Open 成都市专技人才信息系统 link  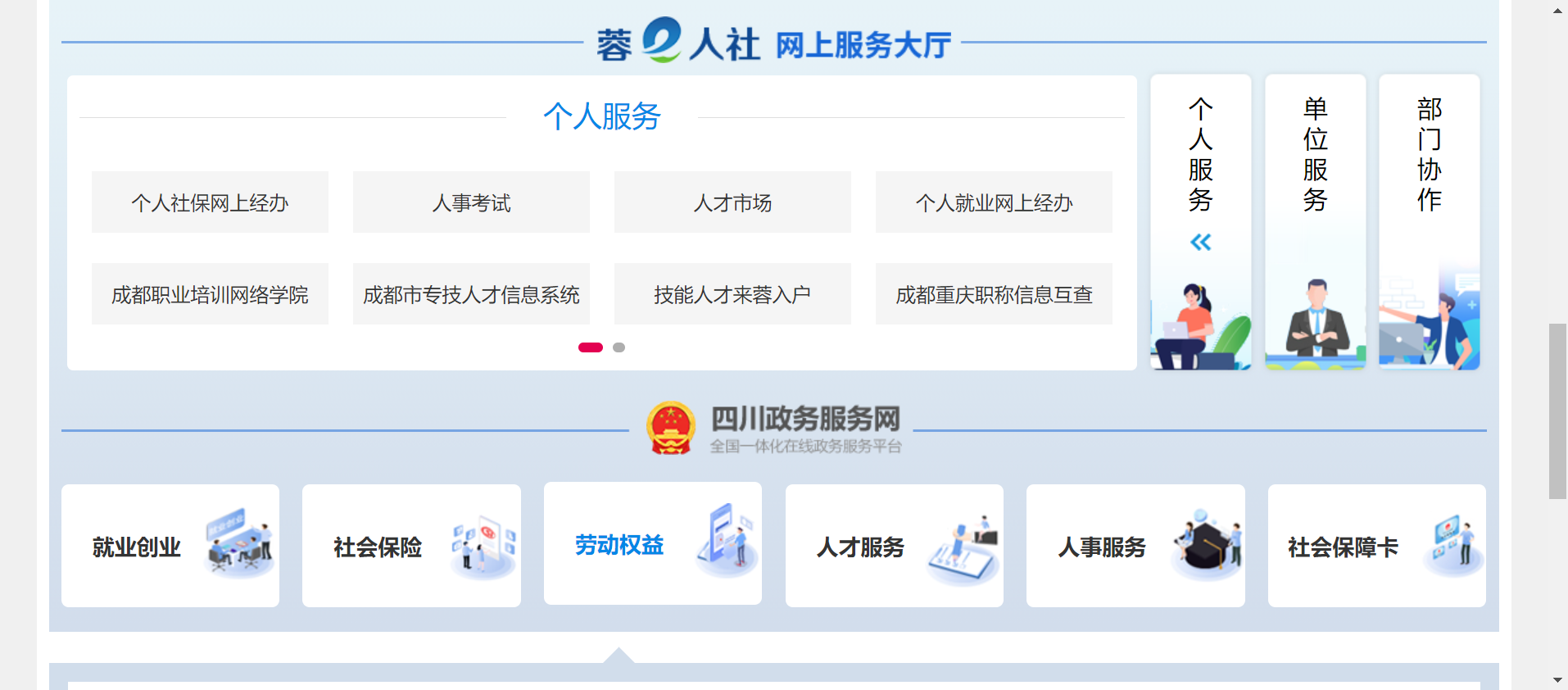click(x=471, y=293)
